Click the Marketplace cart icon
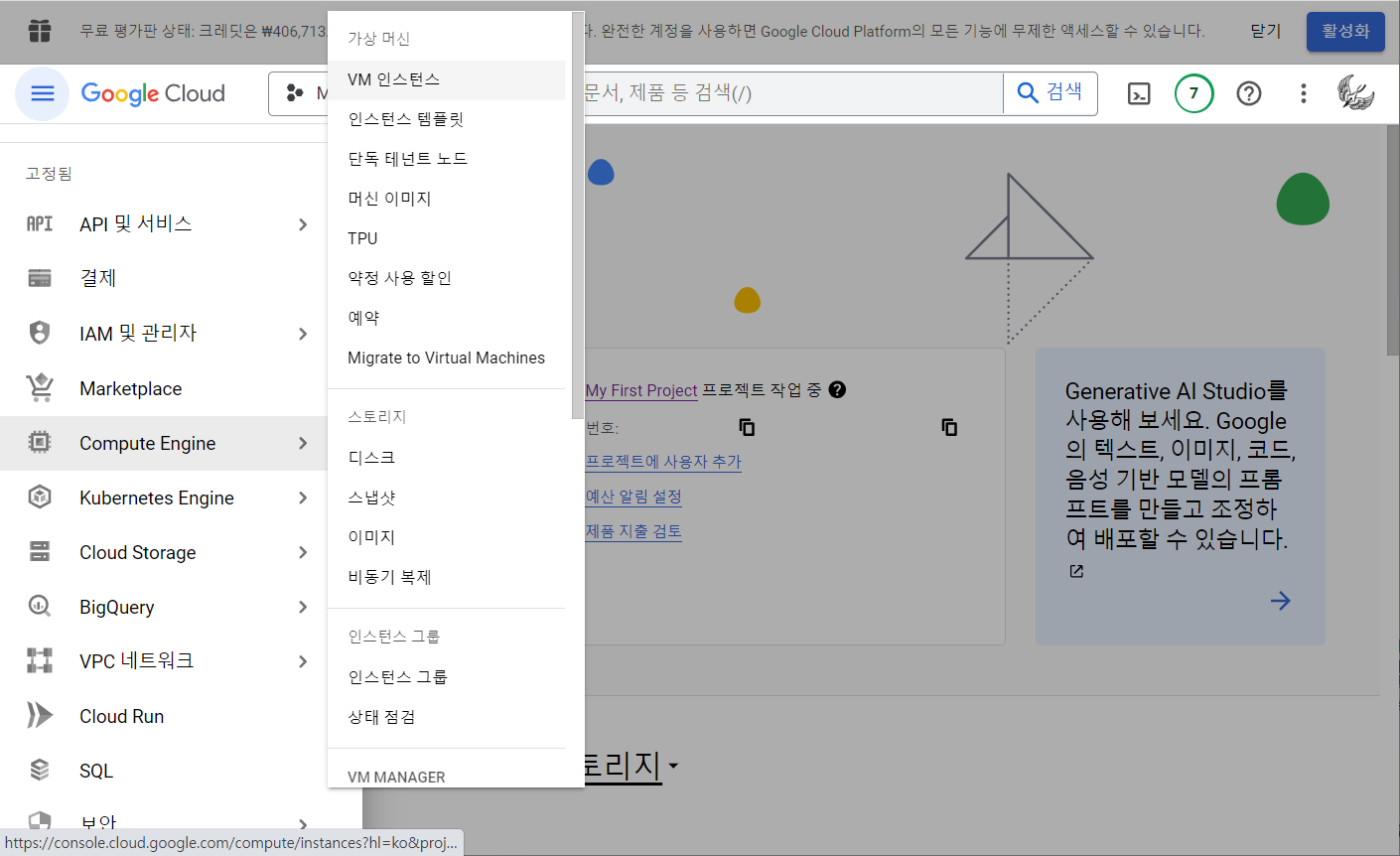Viewport: 1400px width, 856px height. pyautogui.click(x=40, y=387)
